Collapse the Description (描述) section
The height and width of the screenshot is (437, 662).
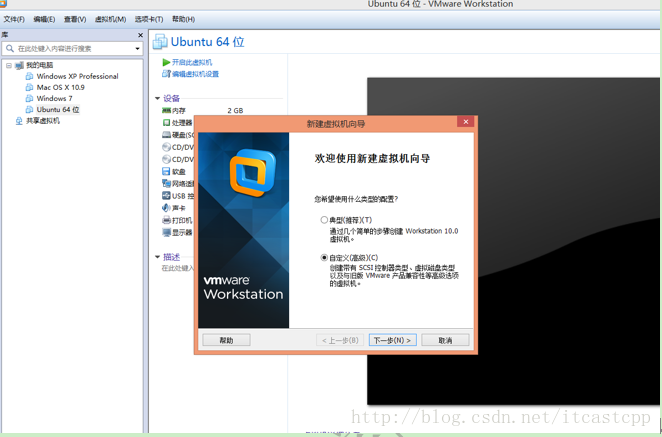pyautogui.click(x=157, y=257)
